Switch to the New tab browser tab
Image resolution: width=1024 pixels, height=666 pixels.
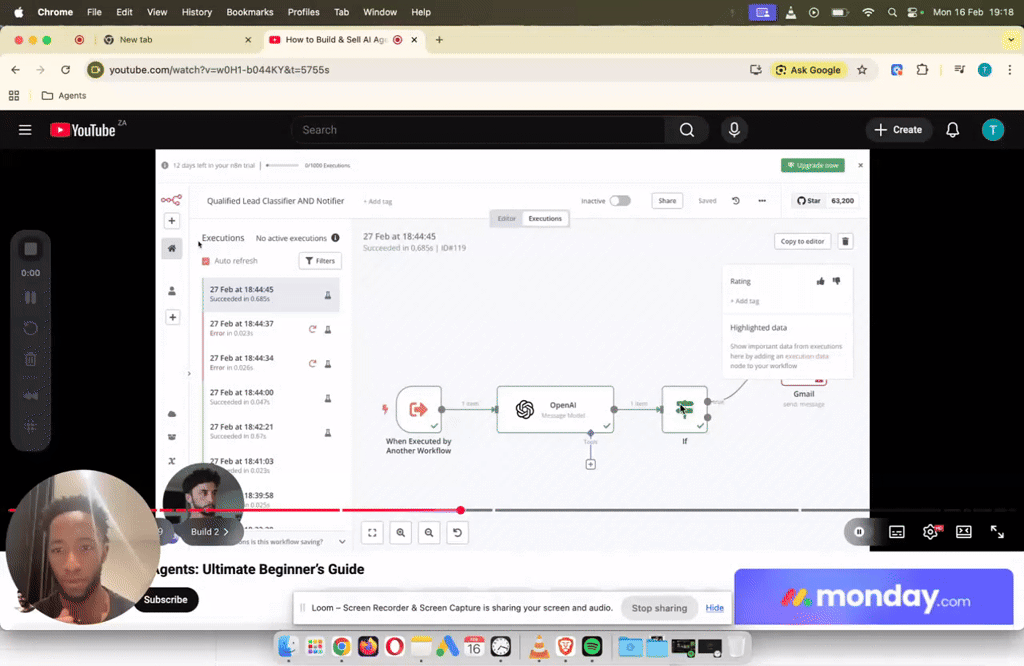coord(174,40)
